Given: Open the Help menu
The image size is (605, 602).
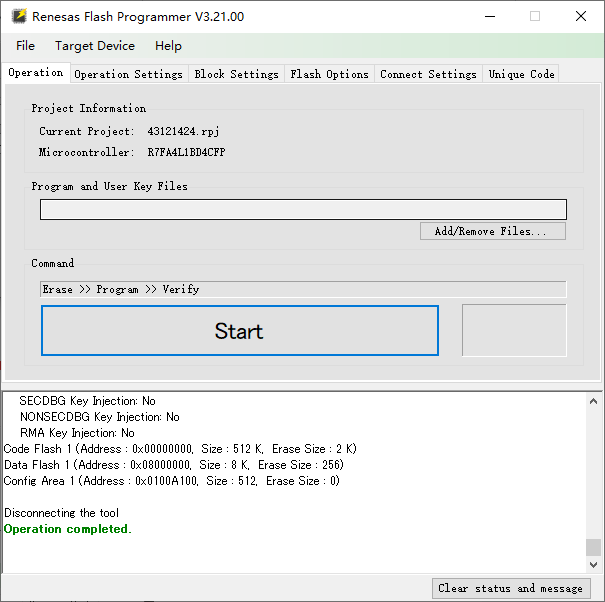Looking at the screenshot, I should coord(168,46).
